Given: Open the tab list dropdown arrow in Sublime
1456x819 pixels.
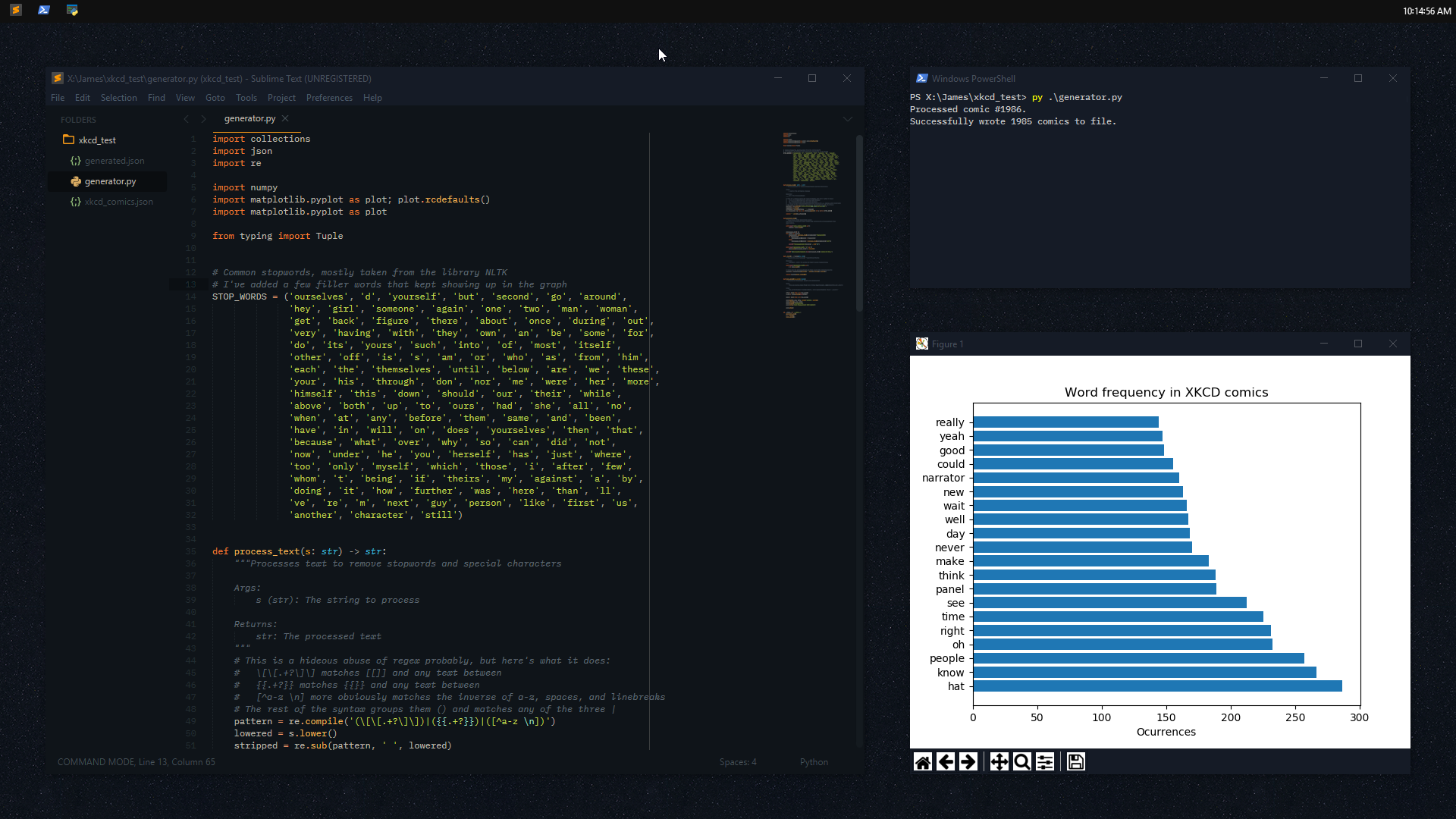Looking at the screenshot, I should pyautogui.click(x=848, y=119).
